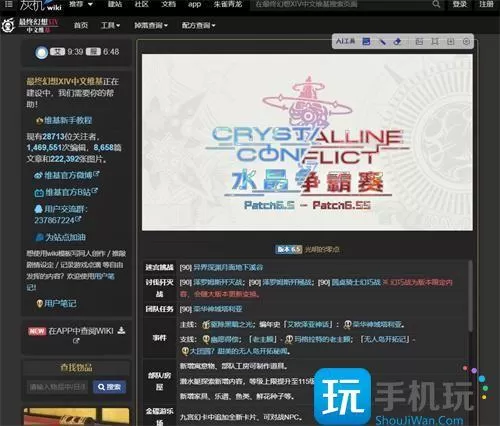
Task: Click the download icon after 在APP中查阅WIKI
Action: click(x=122, y=330)
